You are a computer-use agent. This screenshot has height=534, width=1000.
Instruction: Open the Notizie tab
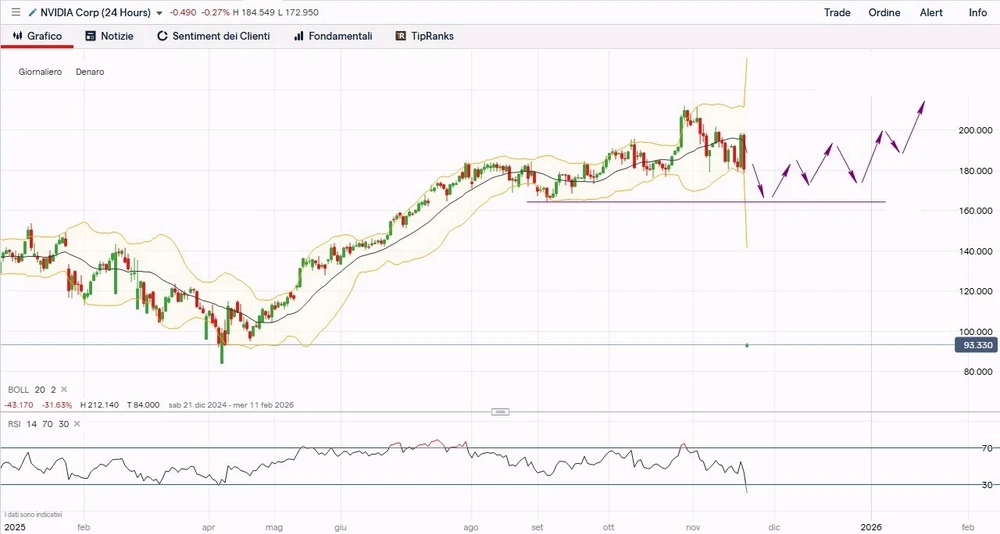(x=109, y=36)
